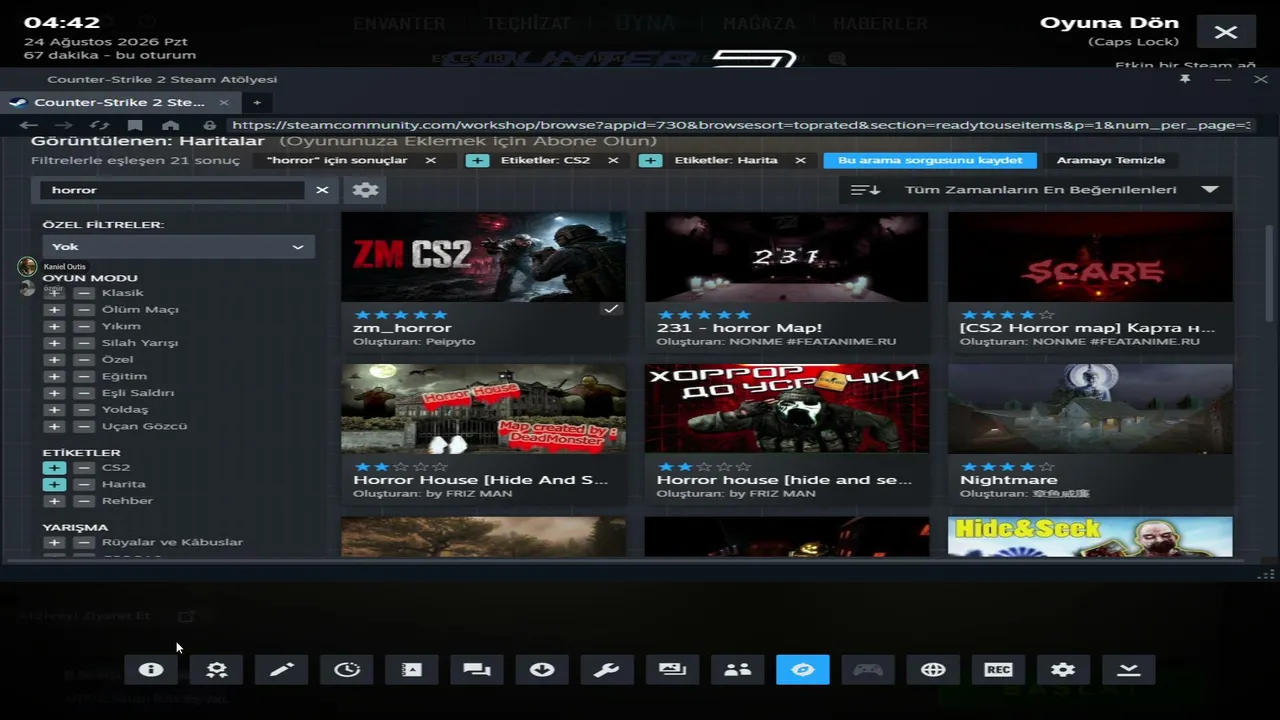The height and width of the screenshot is (720, 1280).
Task: Open the achievements icon in overlay toolbar
Action: [216, 670]
